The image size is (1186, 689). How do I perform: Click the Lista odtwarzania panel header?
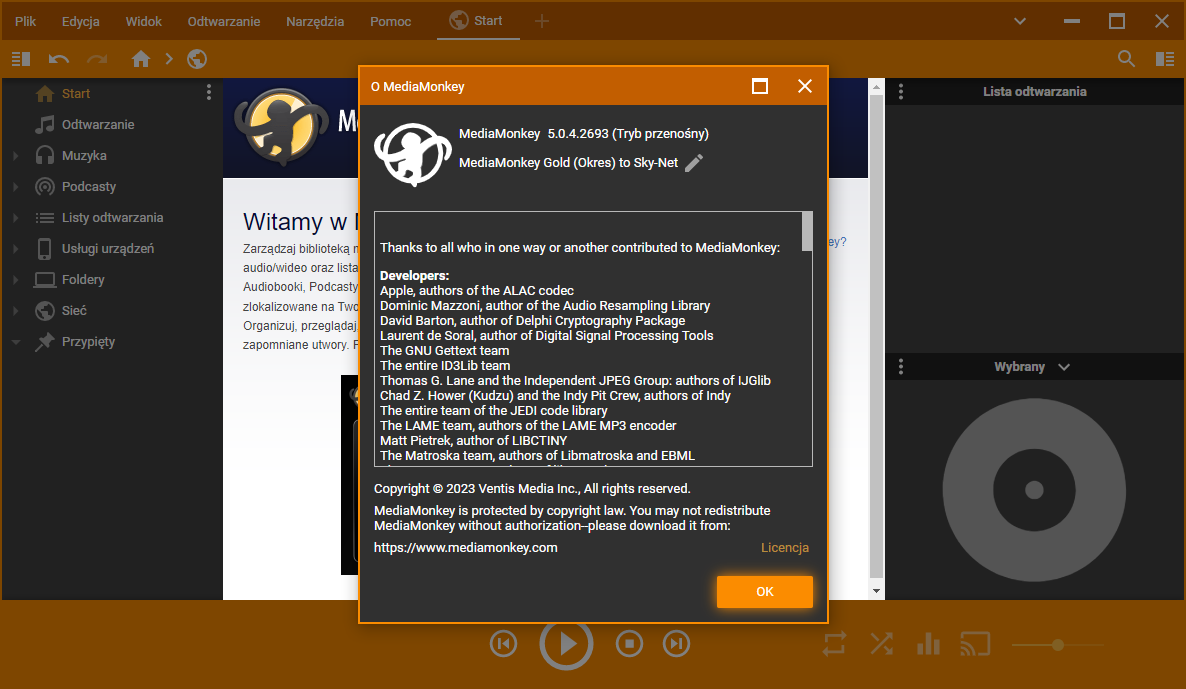pyautogui.click(x=1035, y=92)
